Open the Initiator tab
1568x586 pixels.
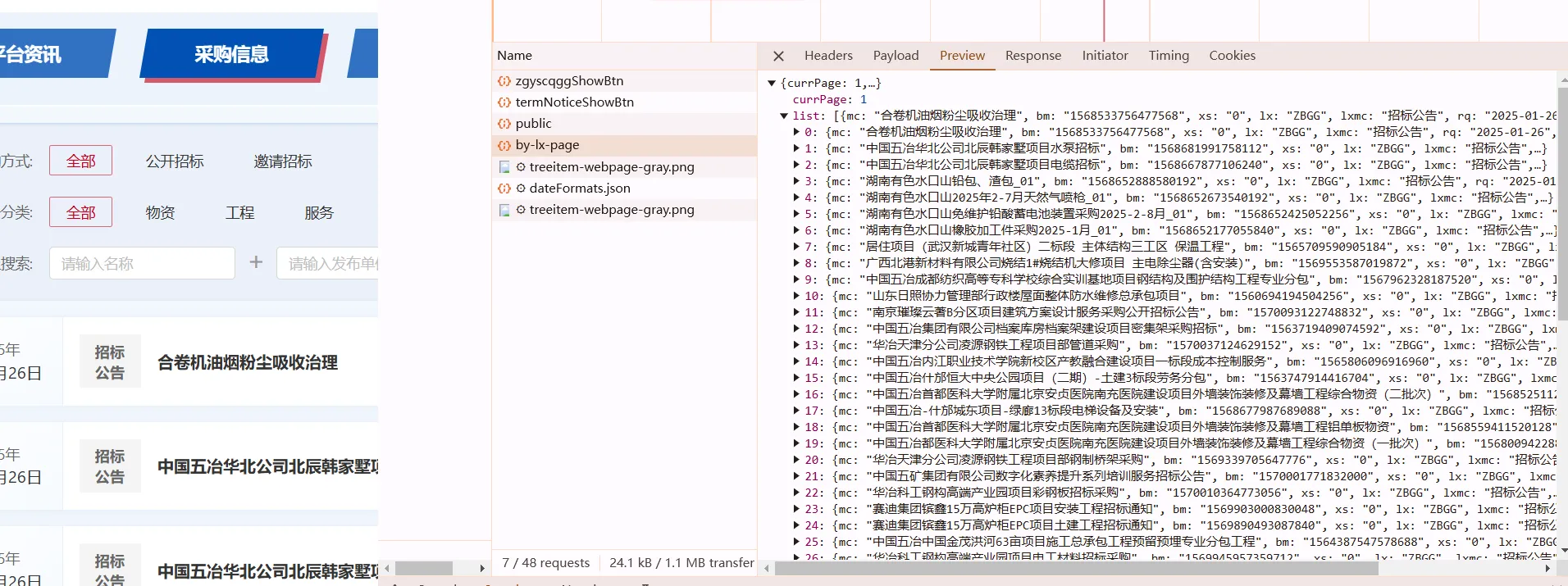pyautogui.click(x=1105, y=56)
